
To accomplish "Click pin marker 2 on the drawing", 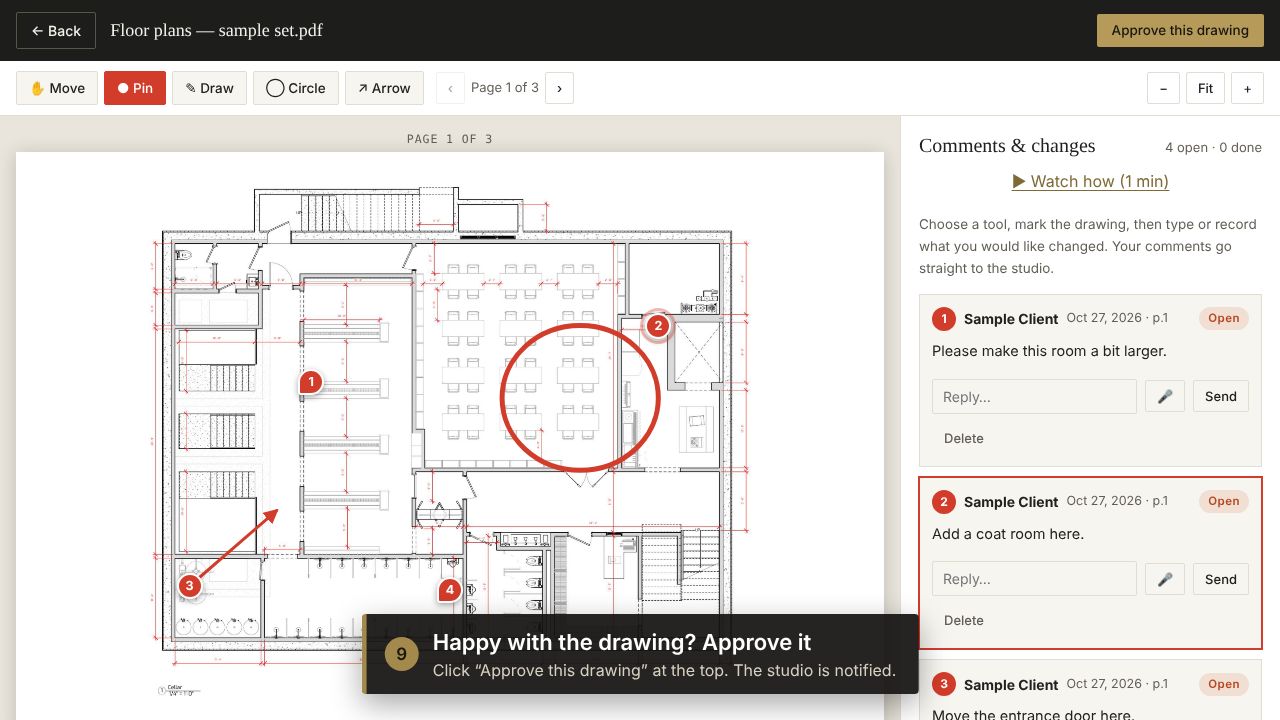I will coord(657,326).
